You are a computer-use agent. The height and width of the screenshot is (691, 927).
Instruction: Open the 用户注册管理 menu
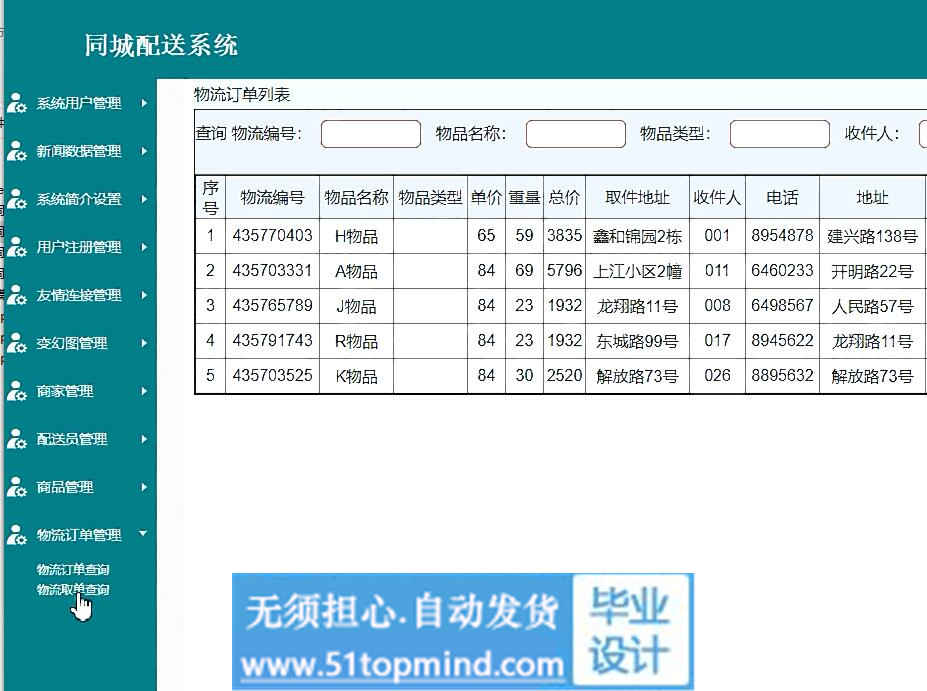[x=79, y=247]
